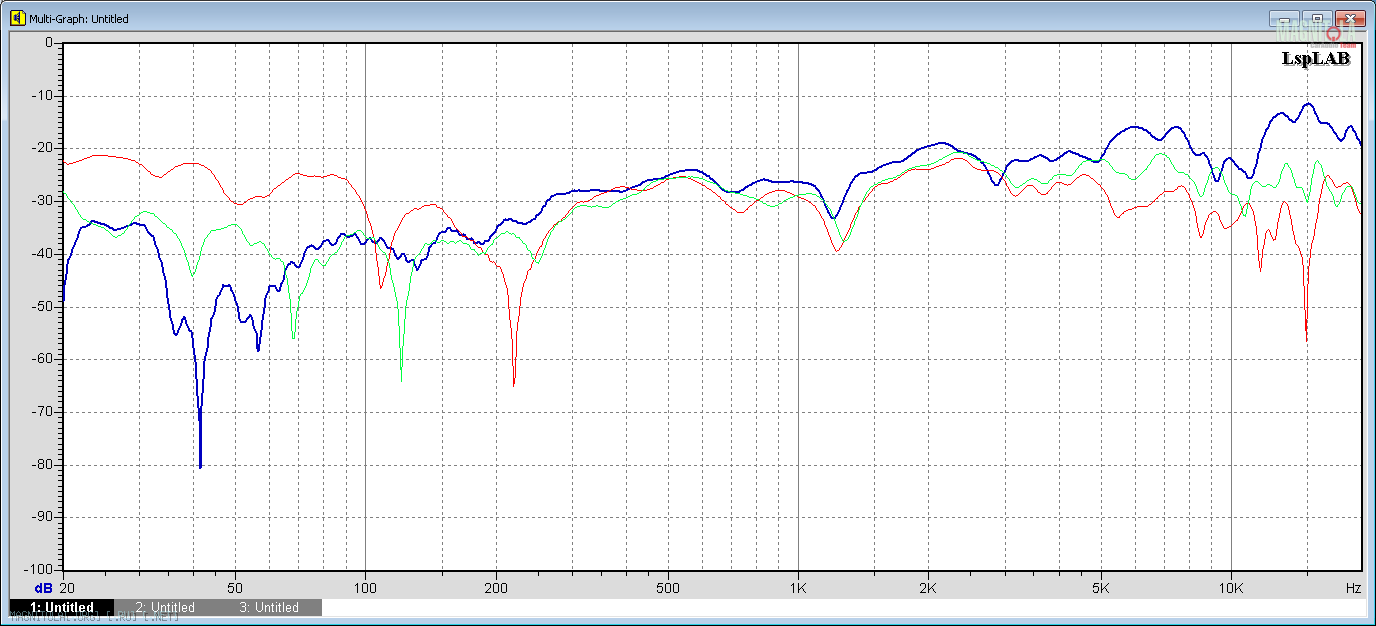This screenshot has width=1376, height=626.
Task: Click the -50 label on dB axis
Action: [x=44, y=306]
